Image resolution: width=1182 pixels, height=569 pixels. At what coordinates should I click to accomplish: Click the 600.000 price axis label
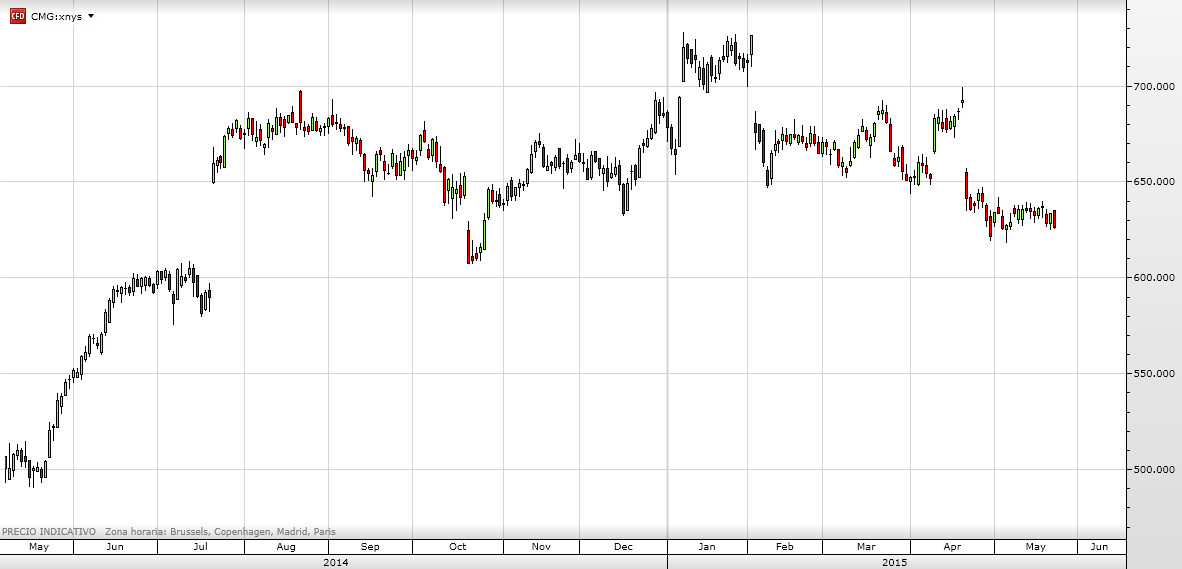pyautogui.click(x=1153, y=277)
